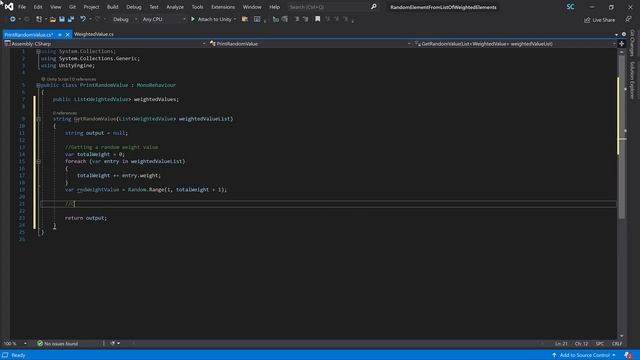The height and width of the screenshot is (360, 640).
Task: Open code cleanup broom icon dropdown
Action: click(115, 344)
